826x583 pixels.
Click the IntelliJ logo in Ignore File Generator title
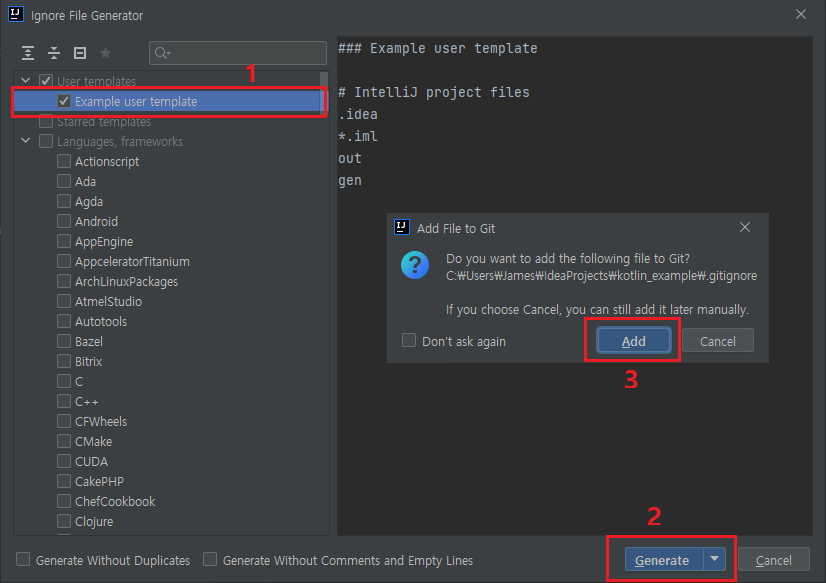point(16,14)
